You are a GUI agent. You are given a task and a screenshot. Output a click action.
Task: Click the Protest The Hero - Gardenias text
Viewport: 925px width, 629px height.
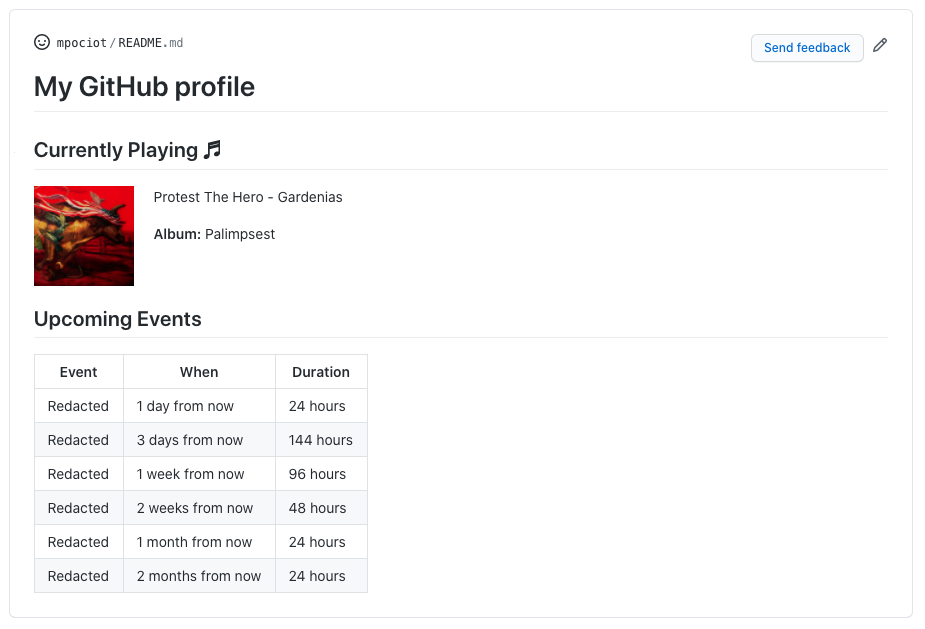248,197
